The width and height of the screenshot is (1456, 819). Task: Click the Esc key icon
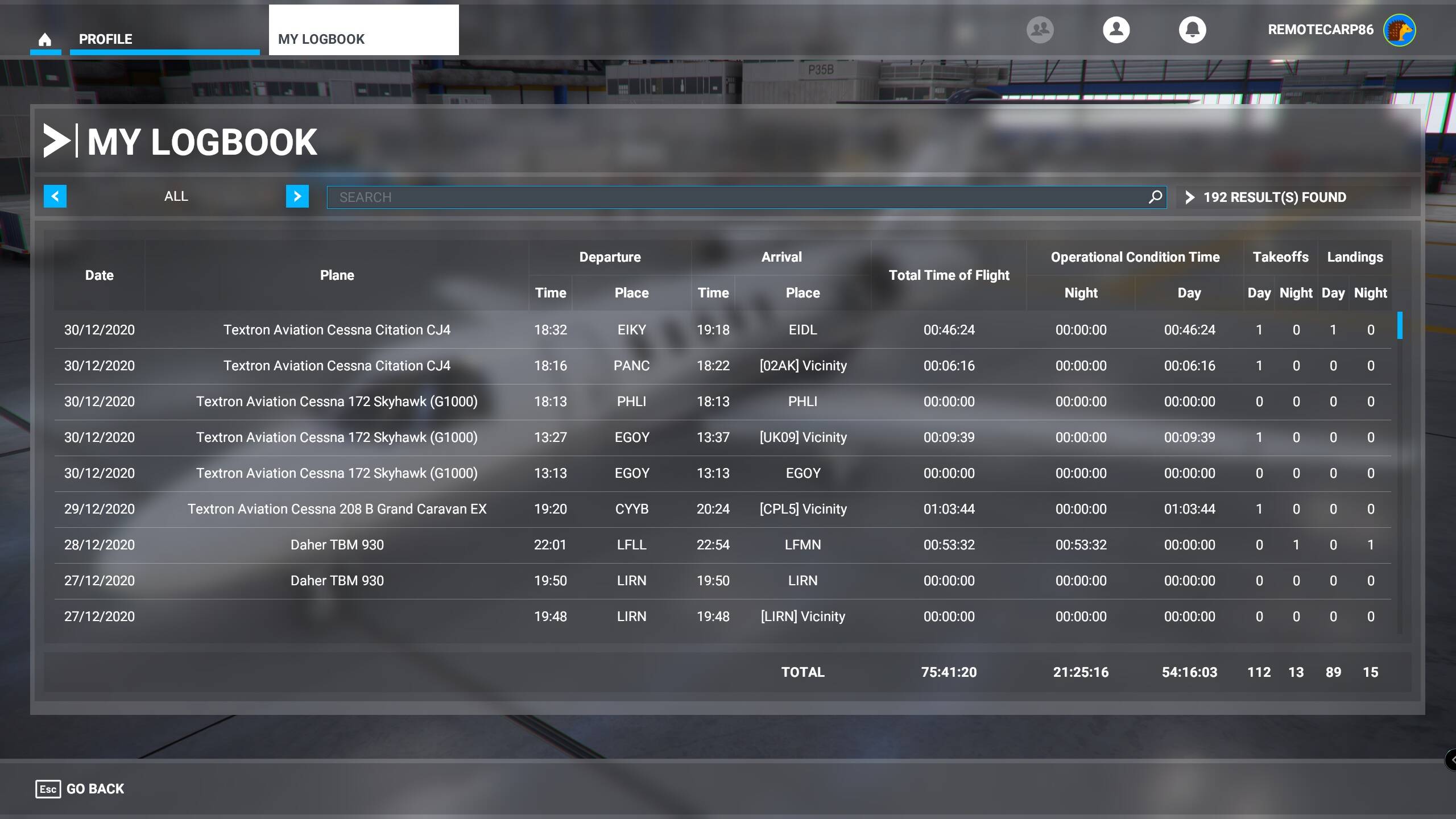pyautogui.click(x=48, y=789)
